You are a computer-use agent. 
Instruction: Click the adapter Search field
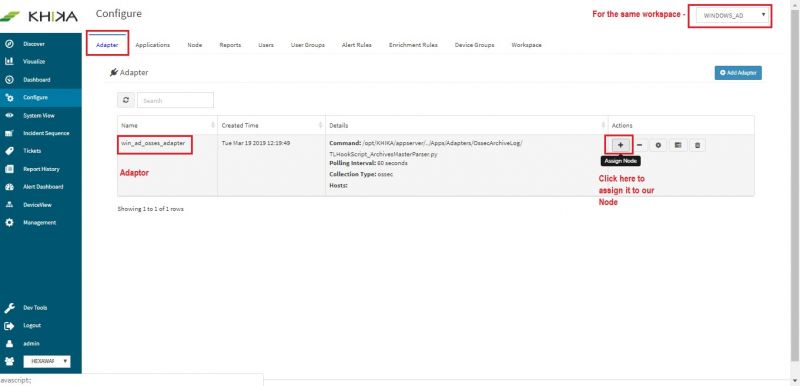pos(175,100)
